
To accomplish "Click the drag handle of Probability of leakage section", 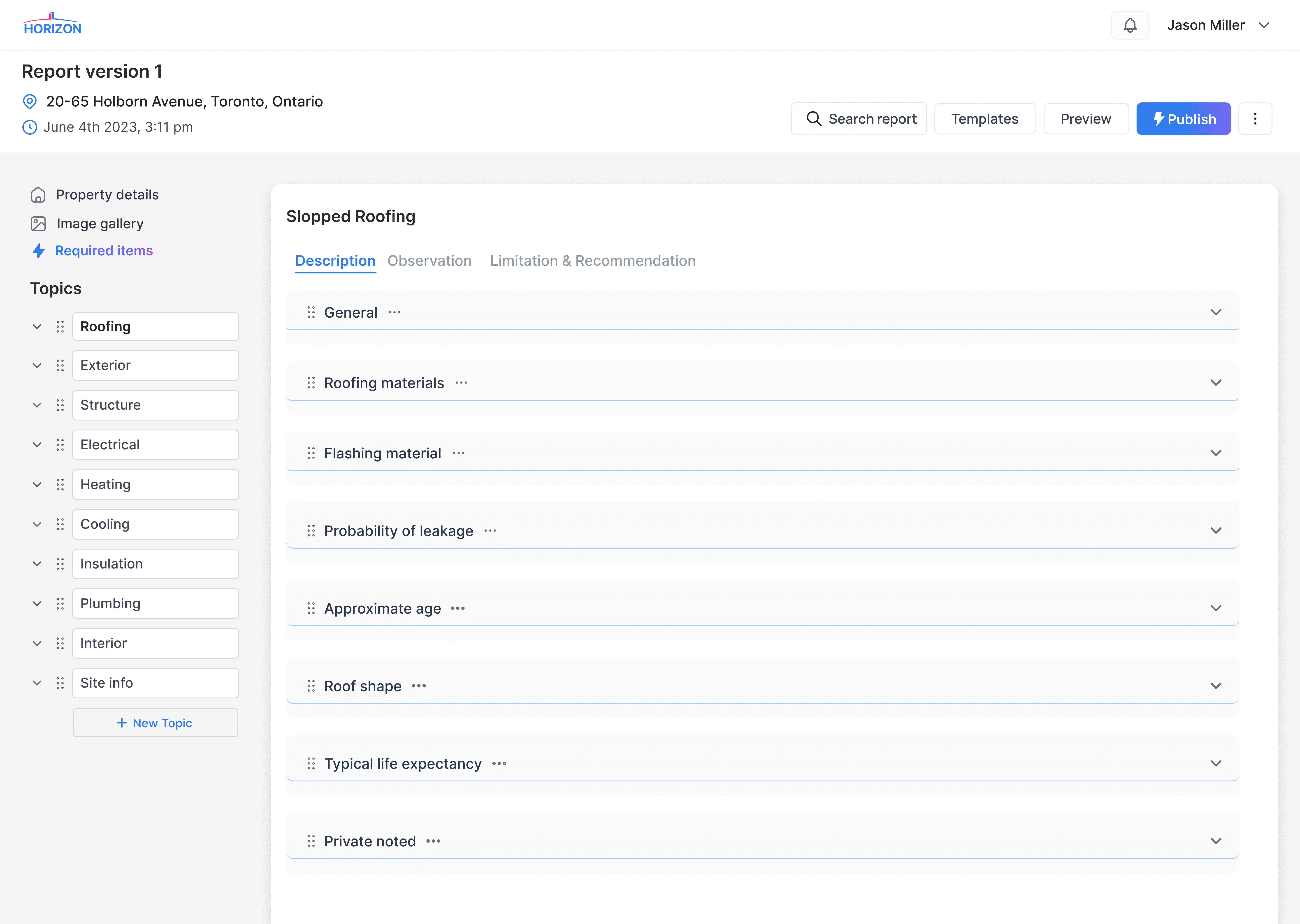I will (311, 531).
